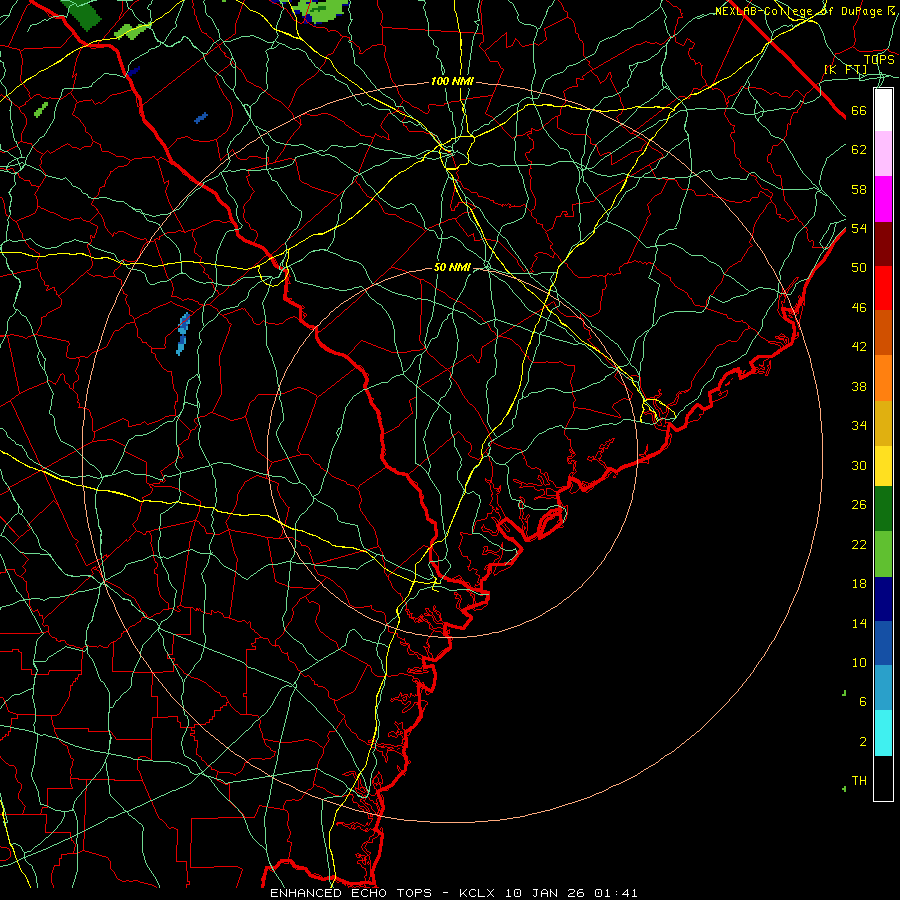
Task: Click the 'TH' threshold label
Action: (x=859, y=781)
